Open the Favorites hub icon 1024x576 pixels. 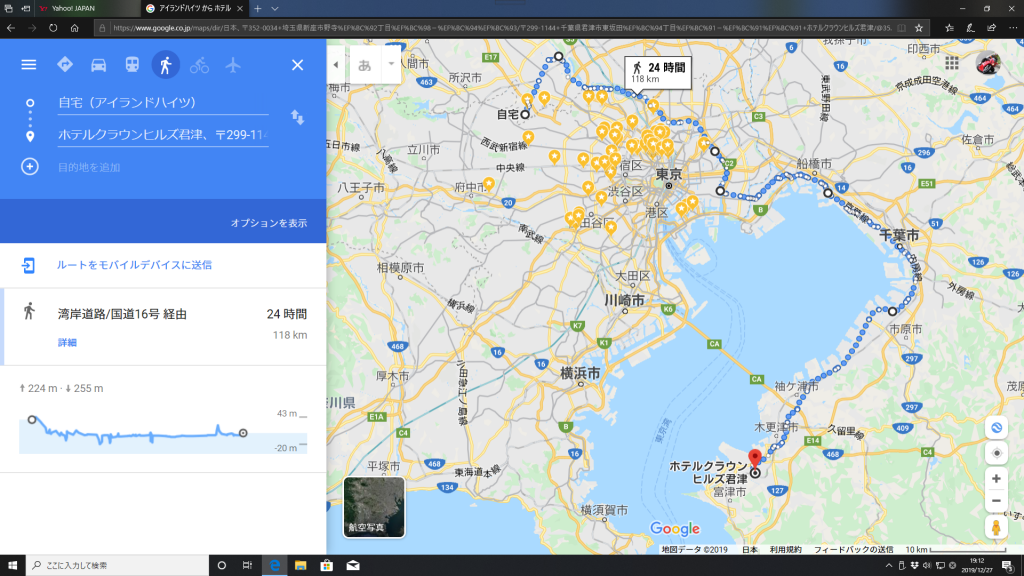tap(950, 28)
